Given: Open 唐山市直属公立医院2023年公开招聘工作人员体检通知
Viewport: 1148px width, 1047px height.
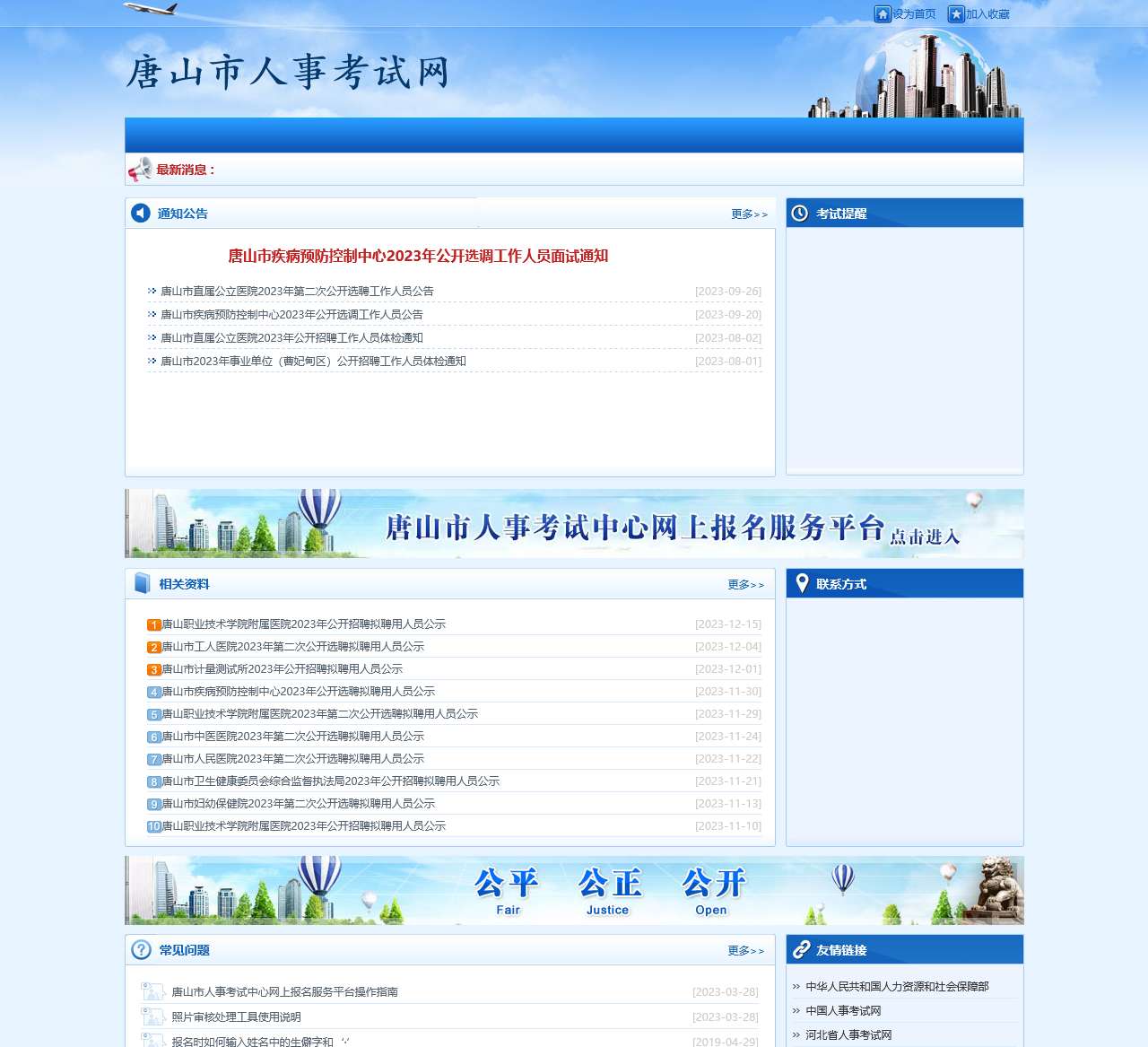Looking at the screenshot, I should (x=291, y=337).
